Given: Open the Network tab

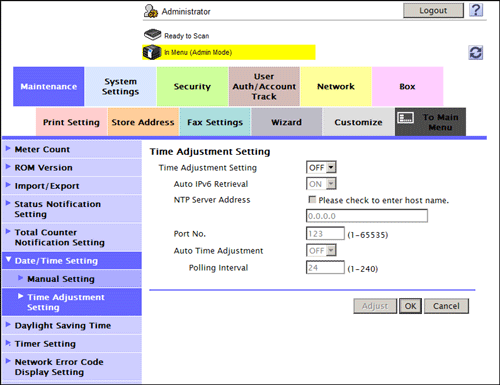Looking at the screenshot, I should point(336,86).
